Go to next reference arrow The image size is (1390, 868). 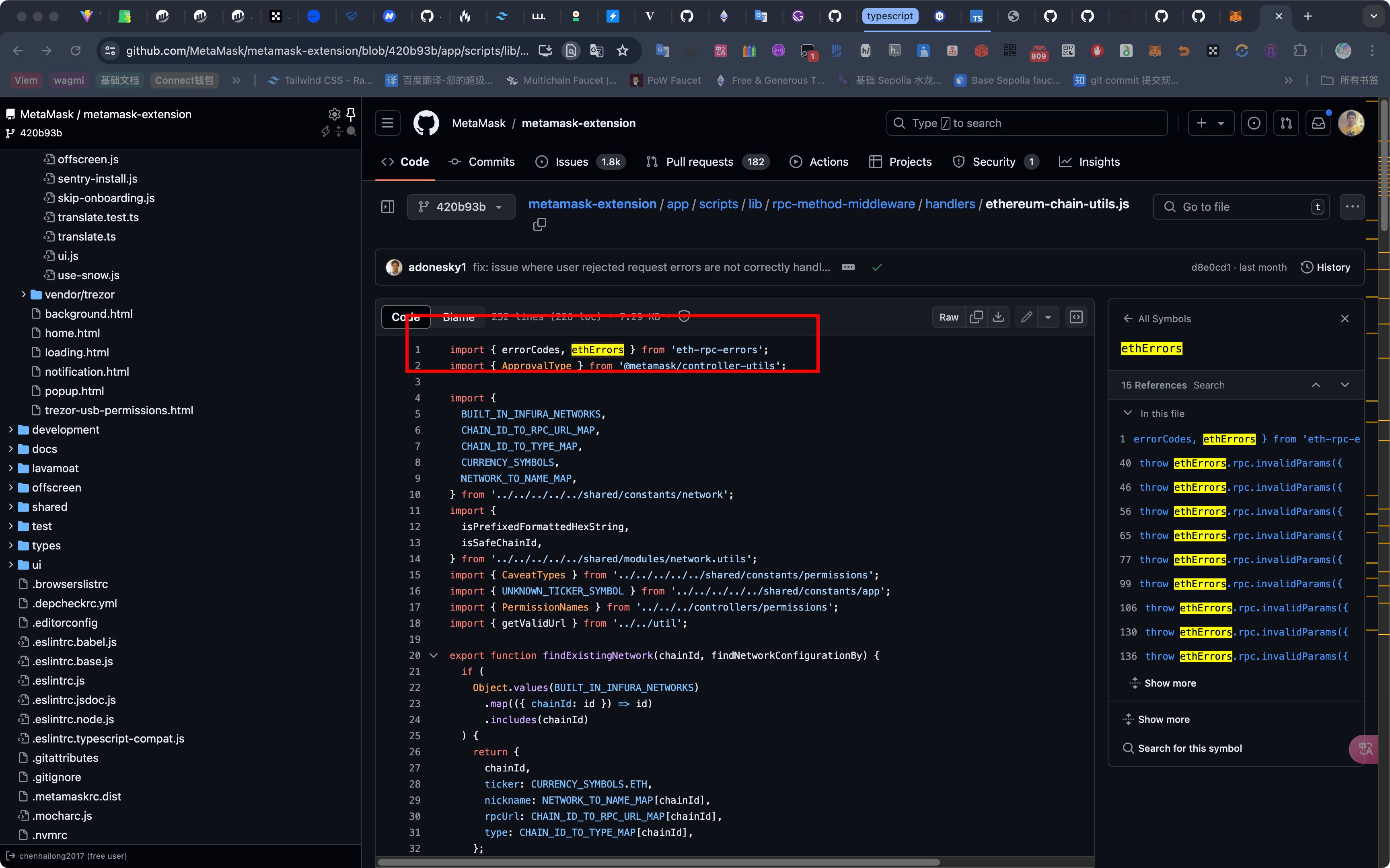(1345, 385)
